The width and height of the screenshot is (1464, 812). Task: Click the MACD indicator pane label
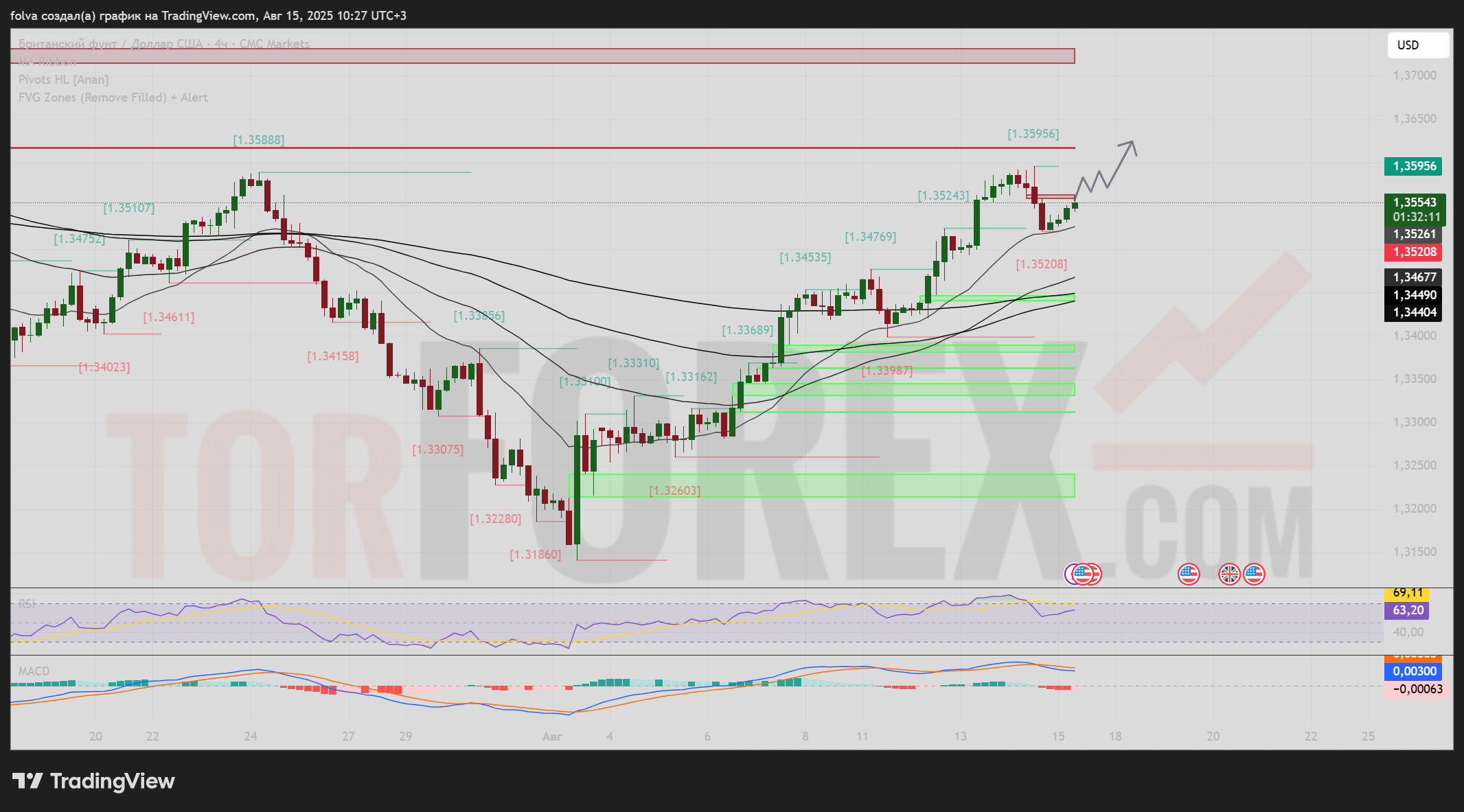34,671
